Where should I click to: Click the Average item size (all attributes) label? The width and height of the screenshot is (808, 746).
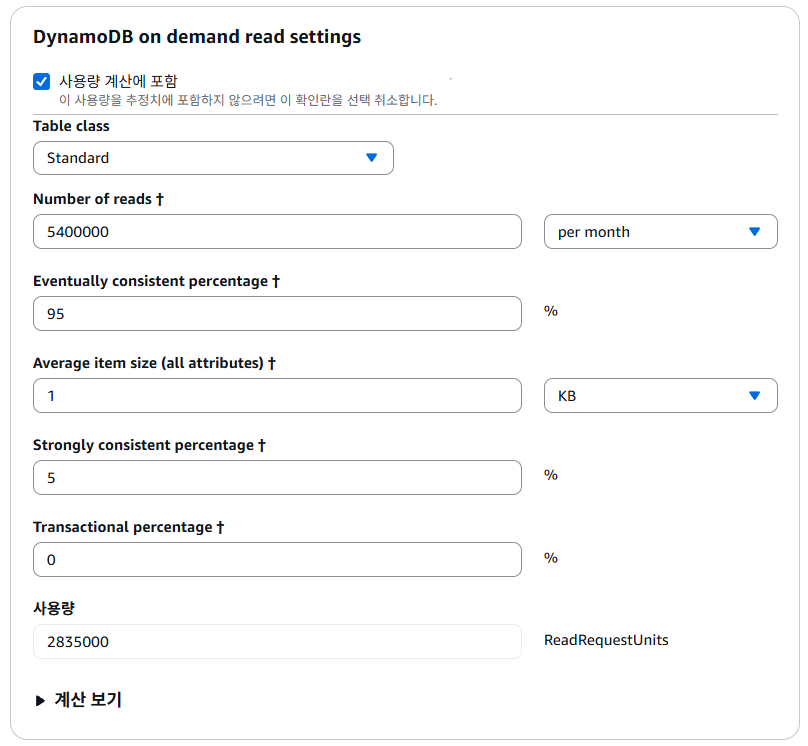[x=154, y=363]
